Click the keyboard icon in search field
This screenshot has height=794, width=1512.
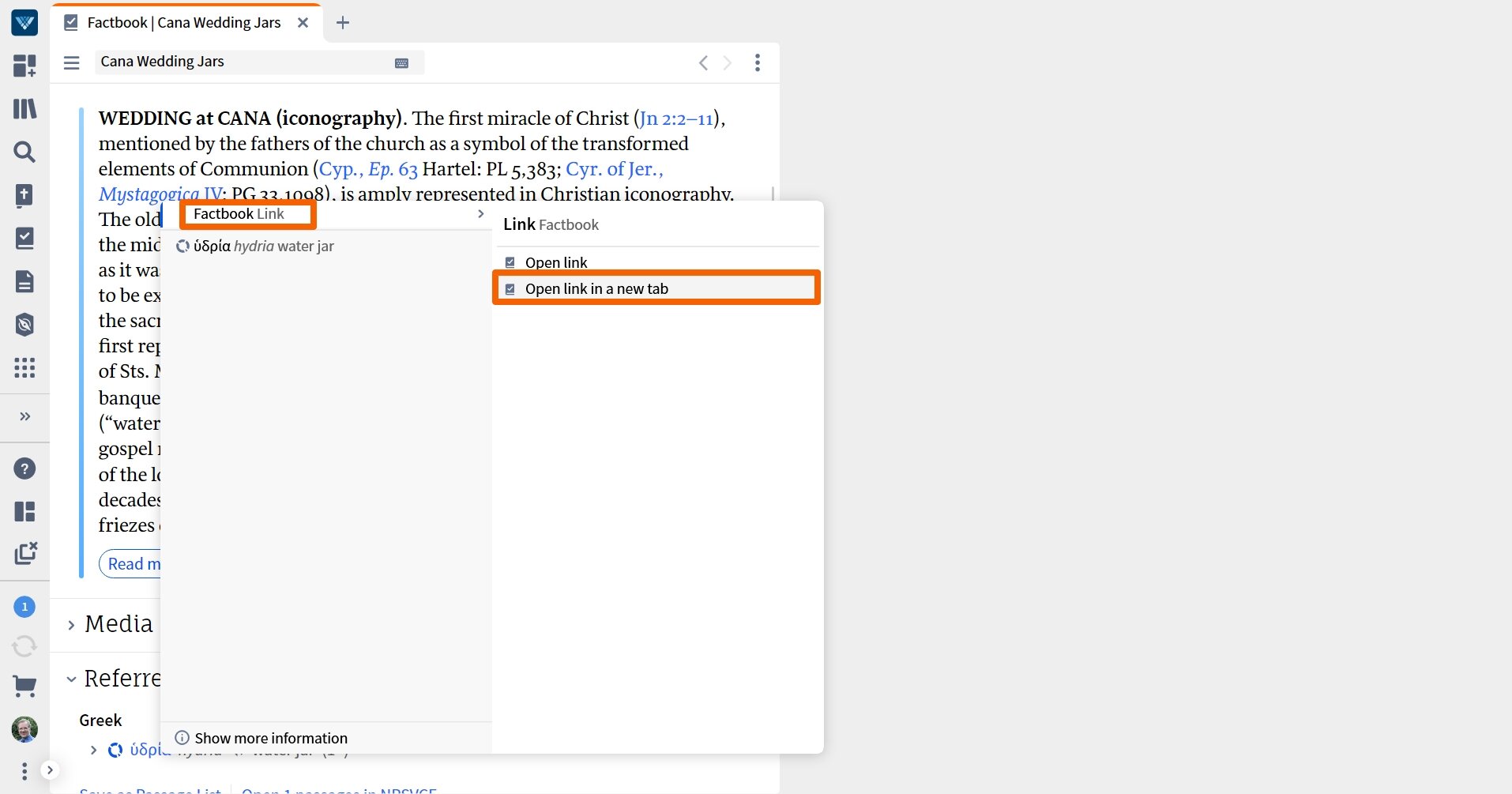pos(401,63)
